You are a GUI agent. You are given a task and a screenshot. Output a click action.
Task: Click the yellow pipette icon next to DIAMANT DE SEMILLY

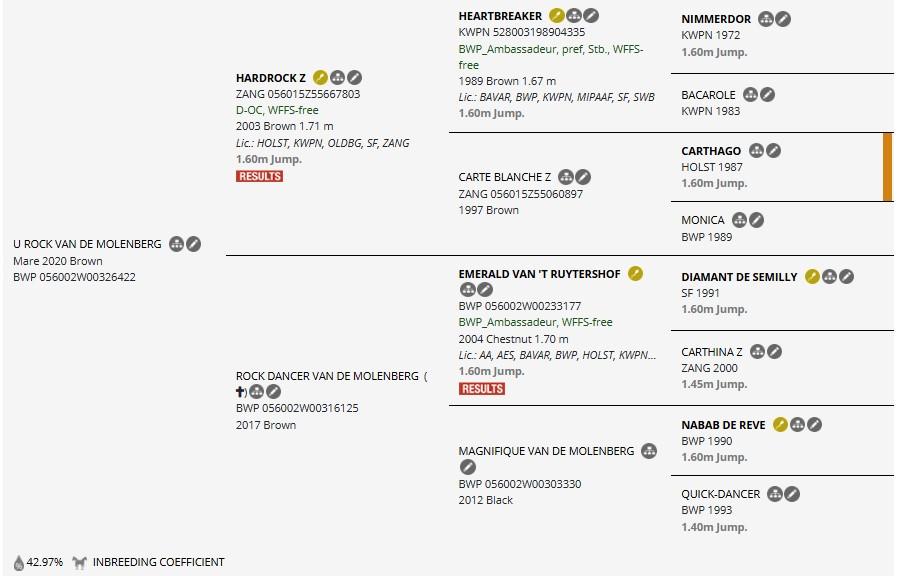[812, 277]
